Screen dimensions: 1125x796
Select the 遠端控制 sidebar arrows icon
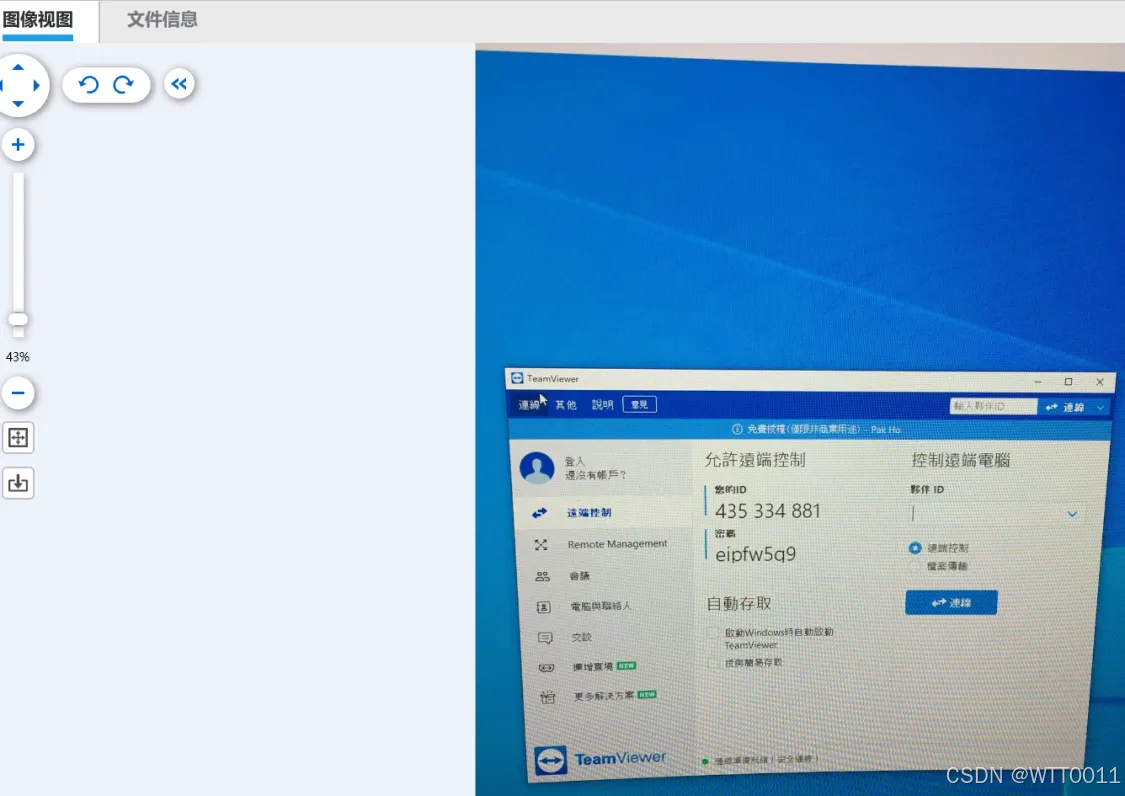[540, 512]
